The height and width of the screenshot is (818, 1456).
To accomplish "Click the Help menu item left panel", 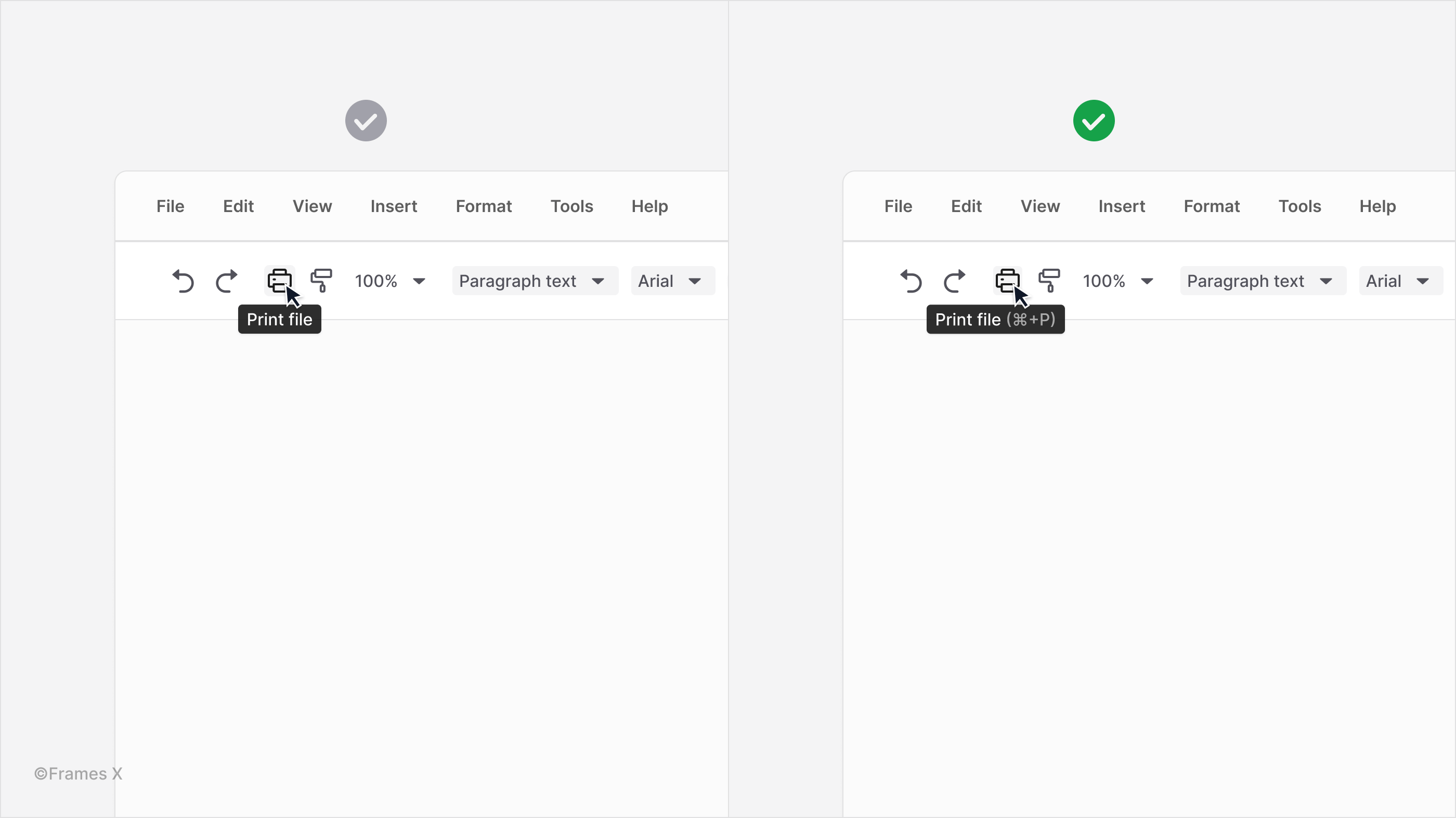I will [x=650, y=206].
